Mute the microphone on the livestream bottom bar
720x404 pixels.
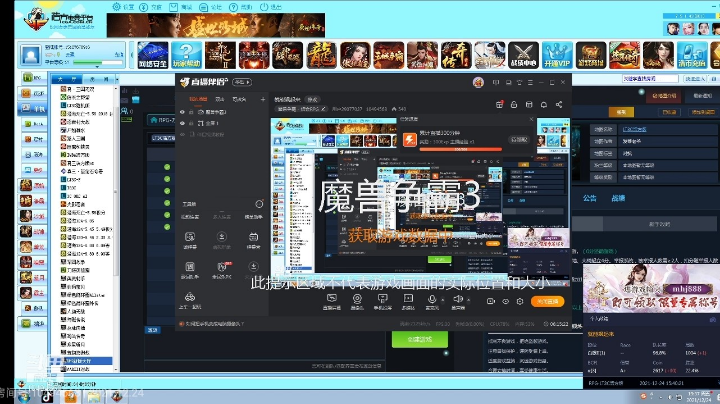point(432,298)
